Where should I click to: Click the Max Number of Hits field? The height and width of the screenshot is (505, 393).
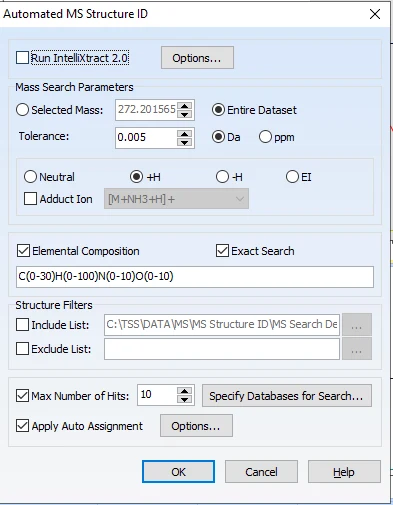[157, 395]
